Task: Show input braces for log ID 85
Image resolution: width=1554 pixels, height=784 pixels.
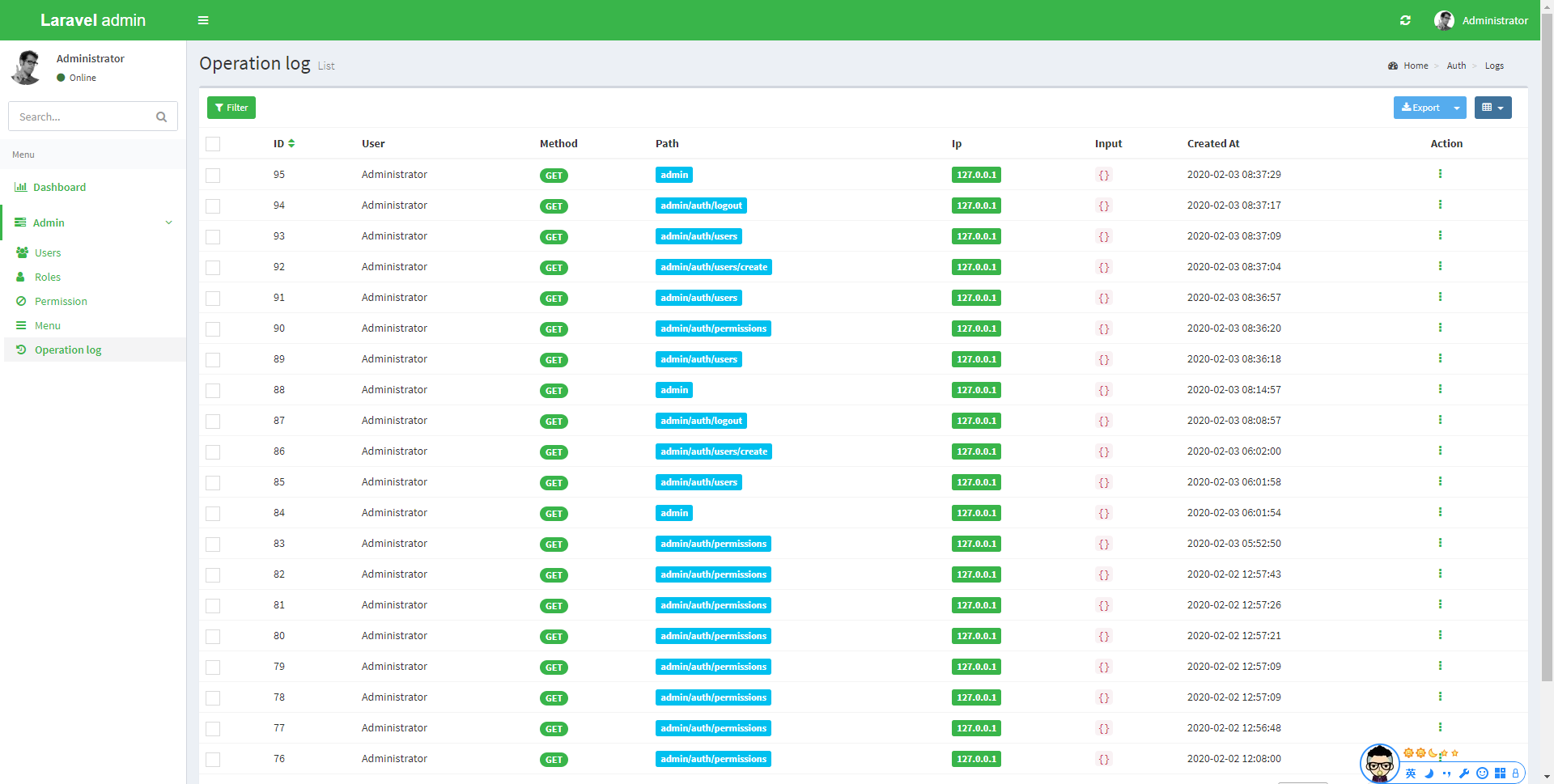Action: click(1103, 482)
